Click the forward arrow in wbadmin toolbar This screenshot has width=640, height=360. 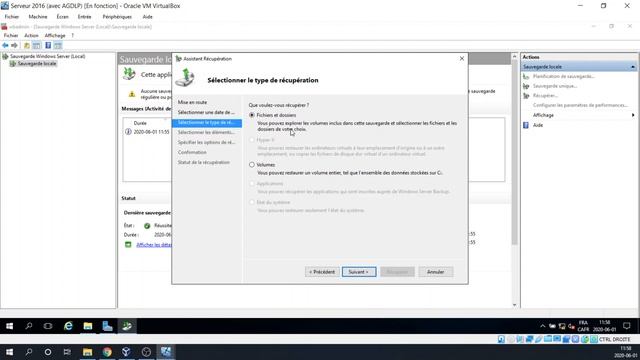point(14,45)
